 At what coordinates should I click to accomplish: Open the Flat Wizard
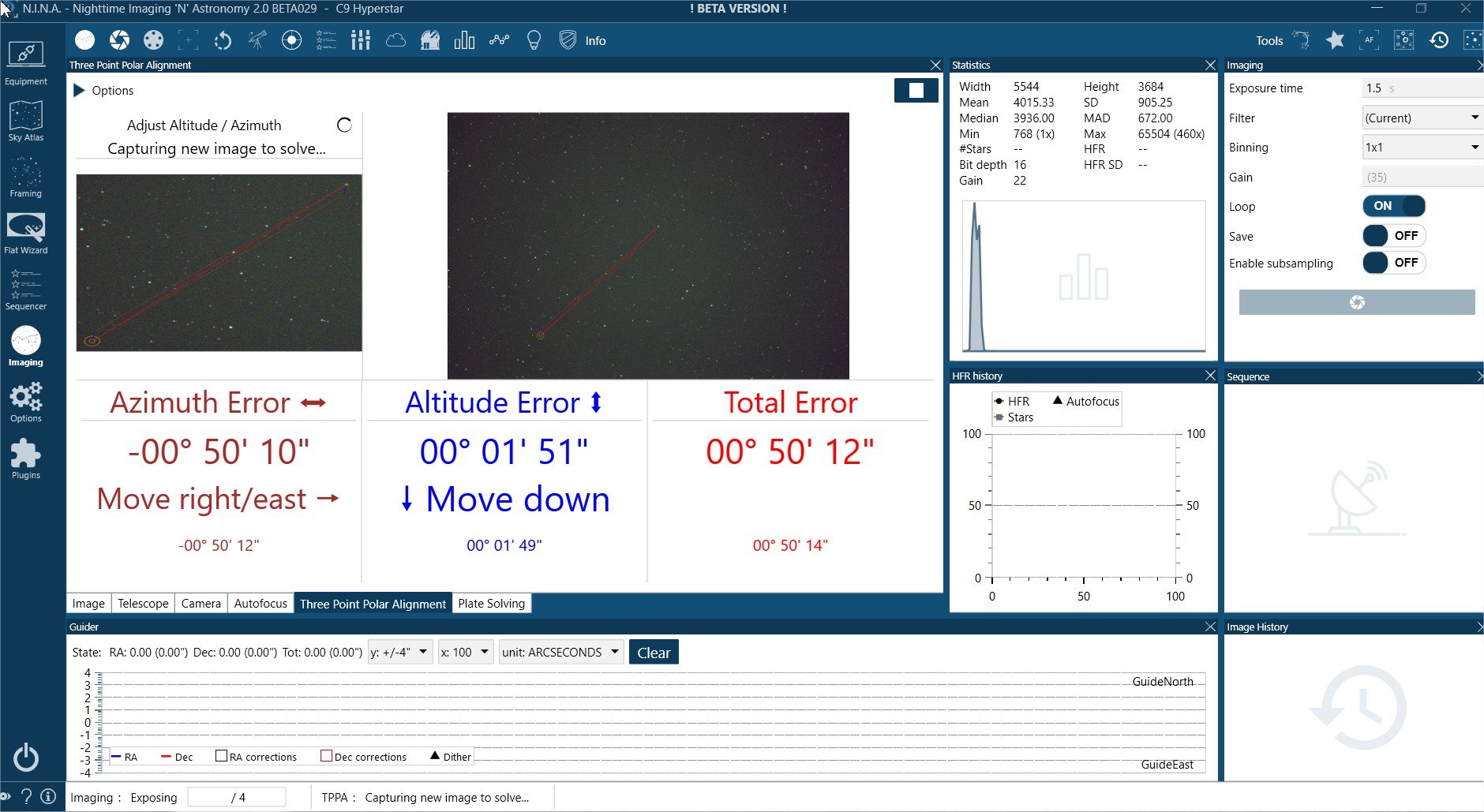tap(26, 234)
